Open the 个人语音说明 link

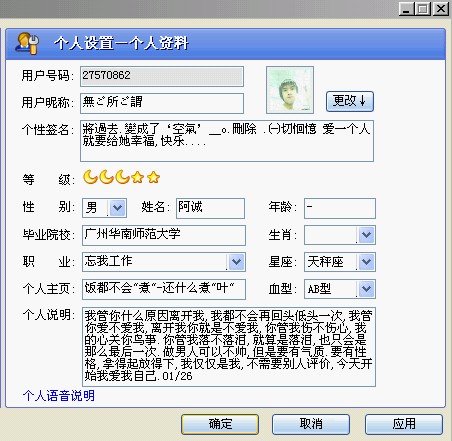click(59, 396)
